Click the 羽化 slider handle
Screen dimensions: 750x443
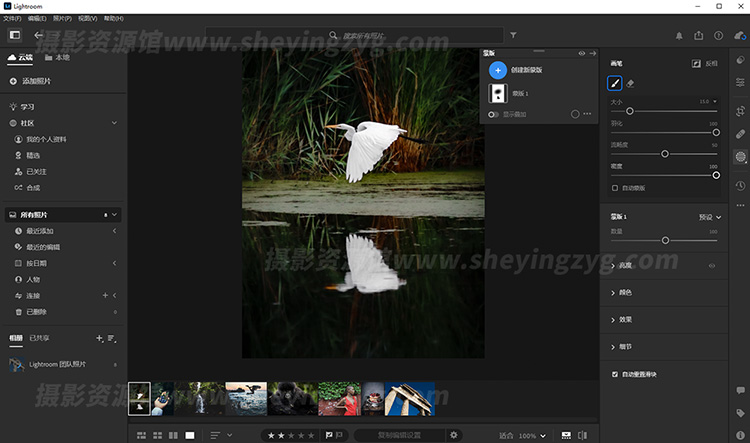tap(716, 132)
